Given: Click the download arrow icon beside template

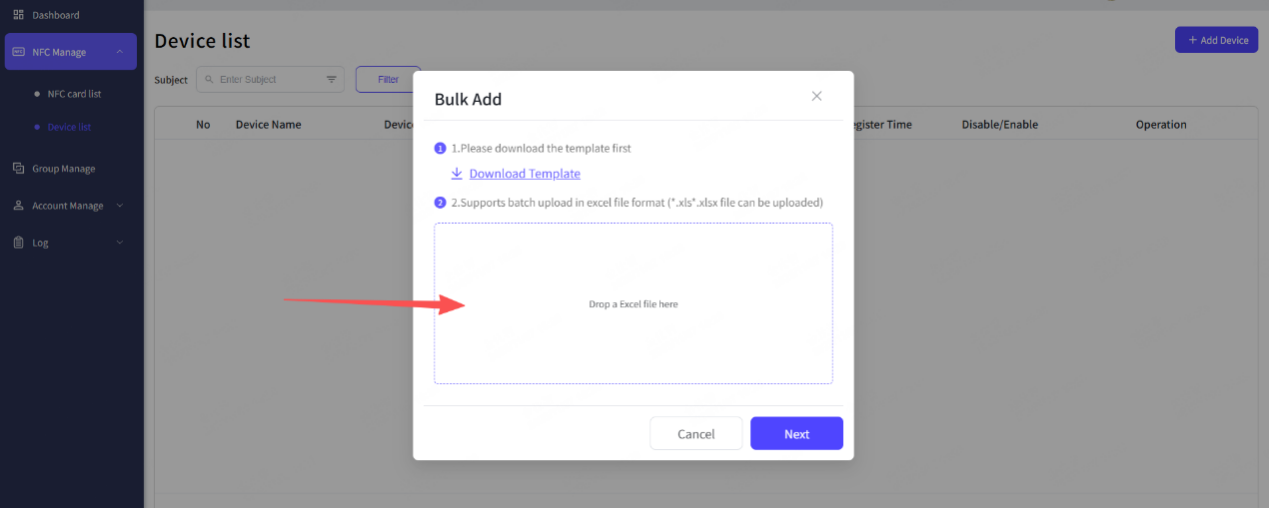Looking at the screenshot, I should 456,173.
